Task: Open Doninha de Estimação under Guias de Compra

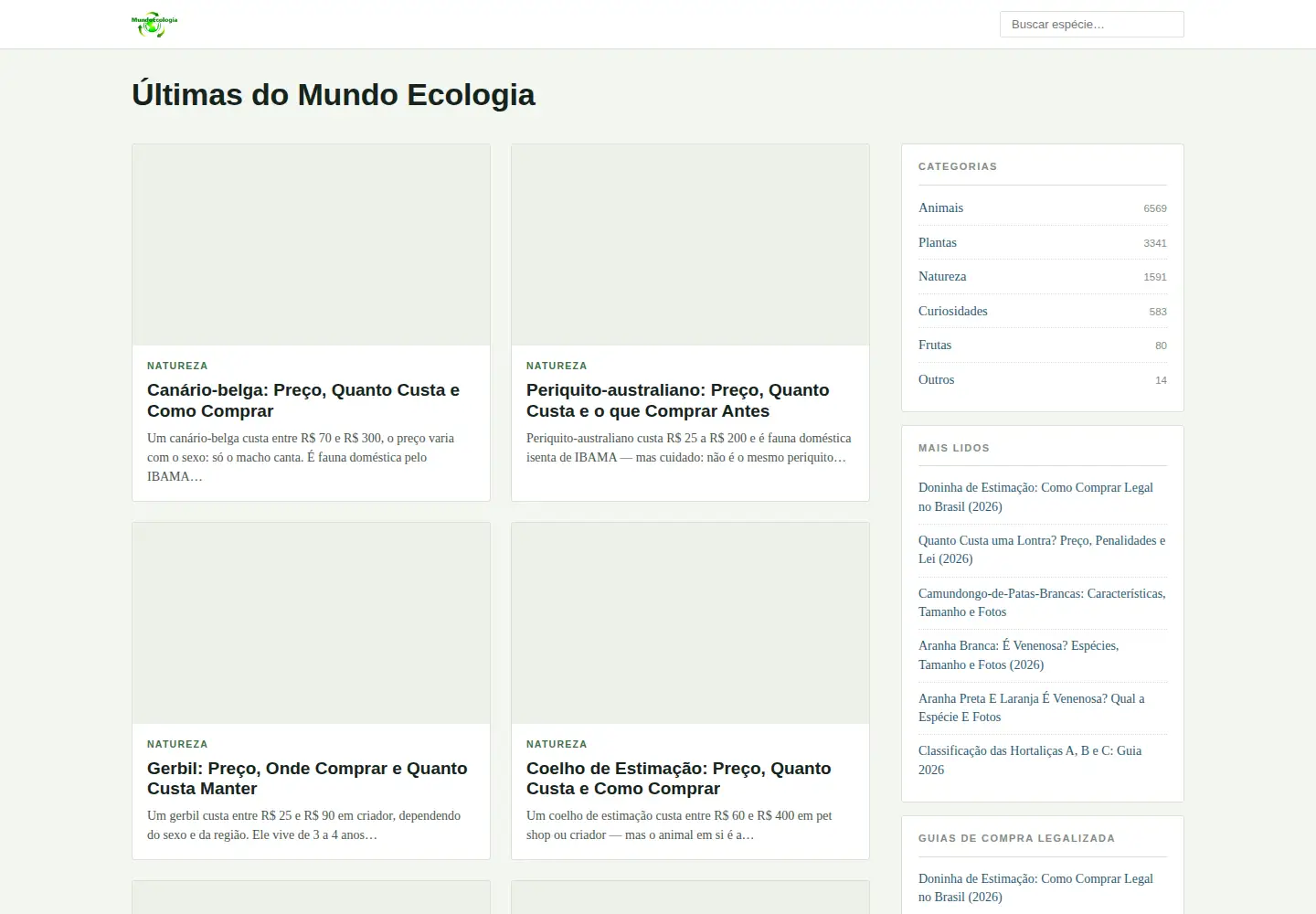Action: 1035,887
